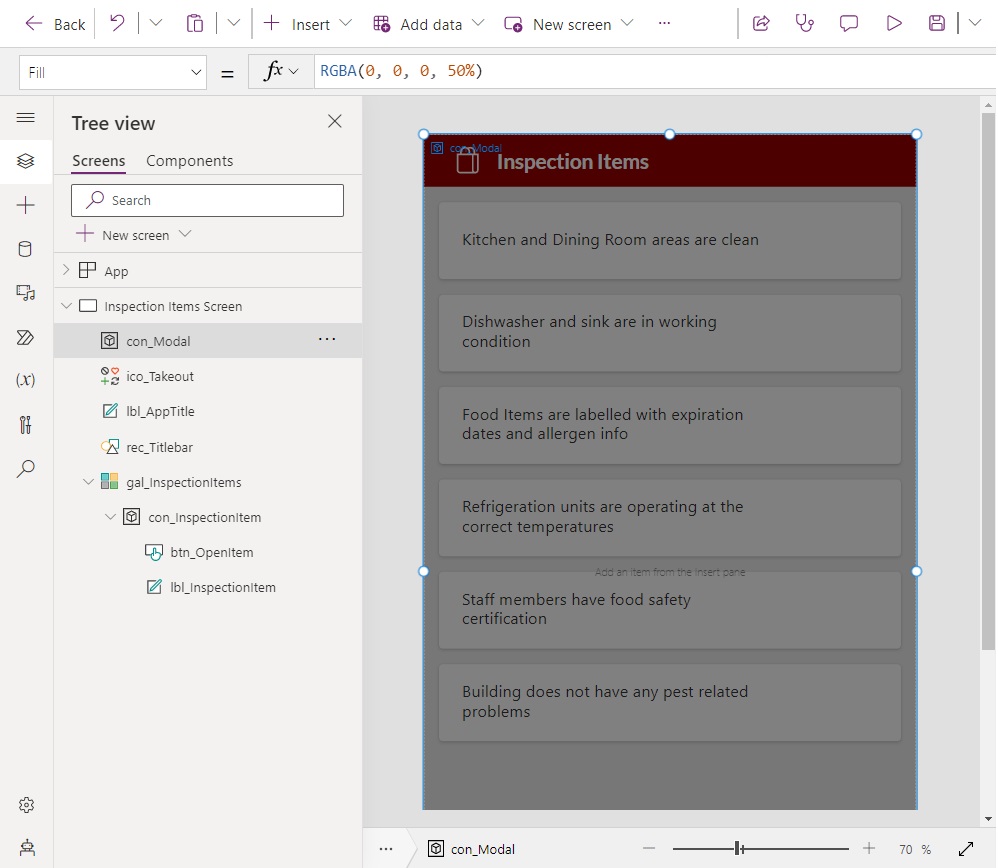Click the Undo arrow icon
The height and width of the screenshot is (868, 998).
[x=117, y=24]
